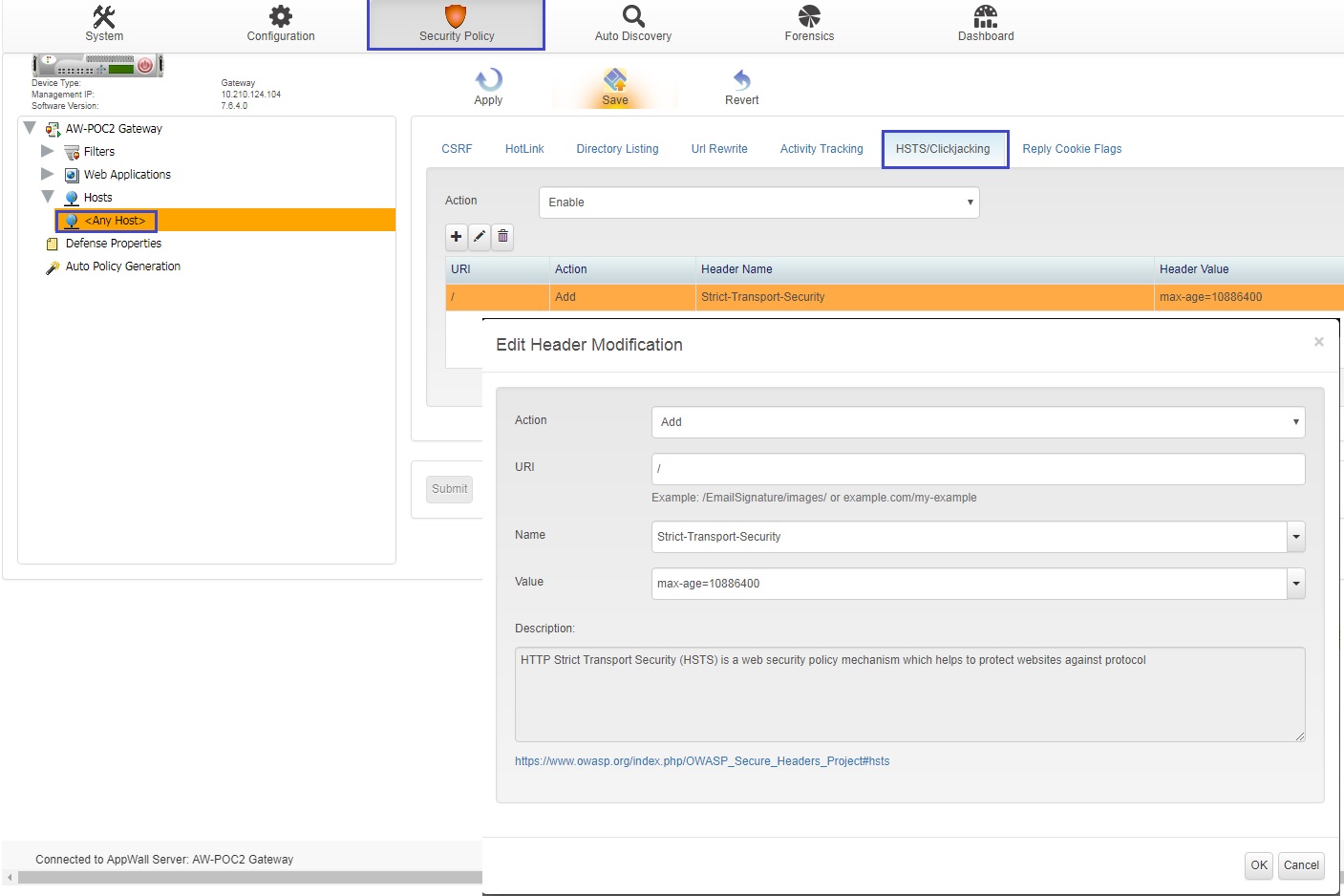Open the Name combo box dropdown arrow
The height and width of the screenshot is (896, 1344).
coord(1295,537)
